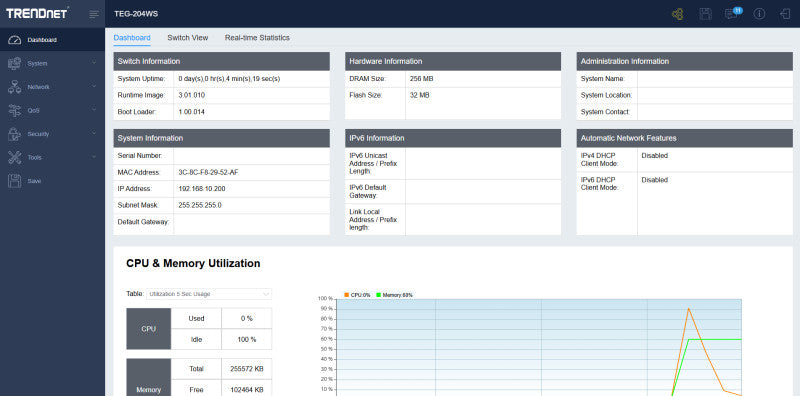Click the orange CPU color swatch in legend
Image resolution: width=800 pixels, height=396 pixels.
click(347, 295)
